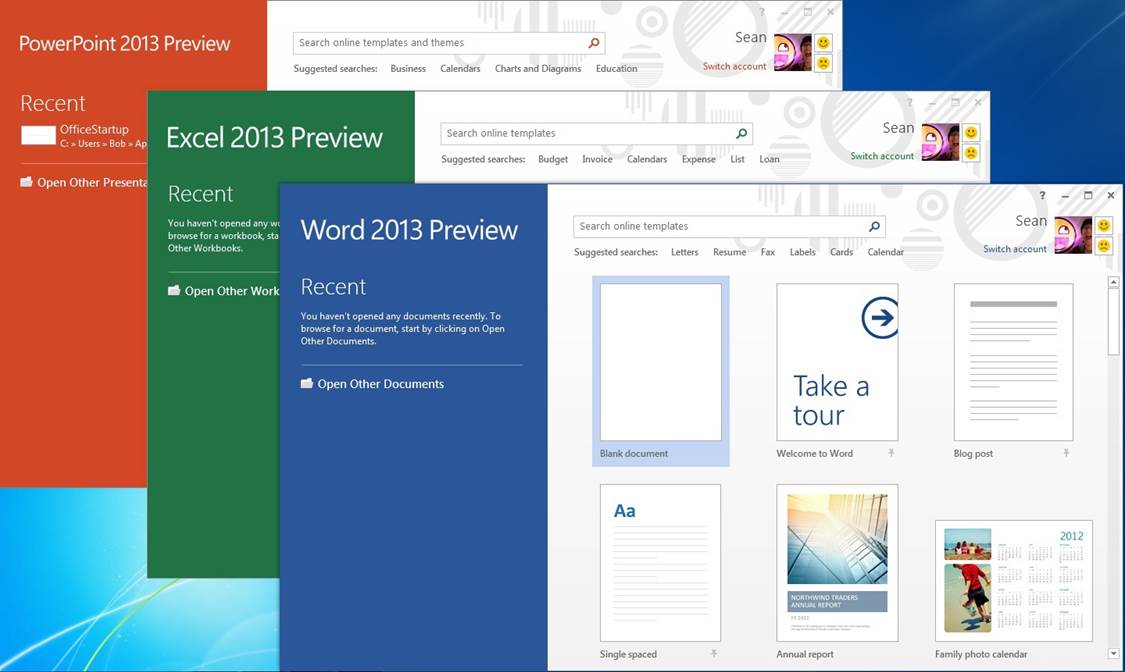The height and width of the screenshot is (672, 1125).
Task: Click the Help question mark in Word window
Action: pos(1042,196)
